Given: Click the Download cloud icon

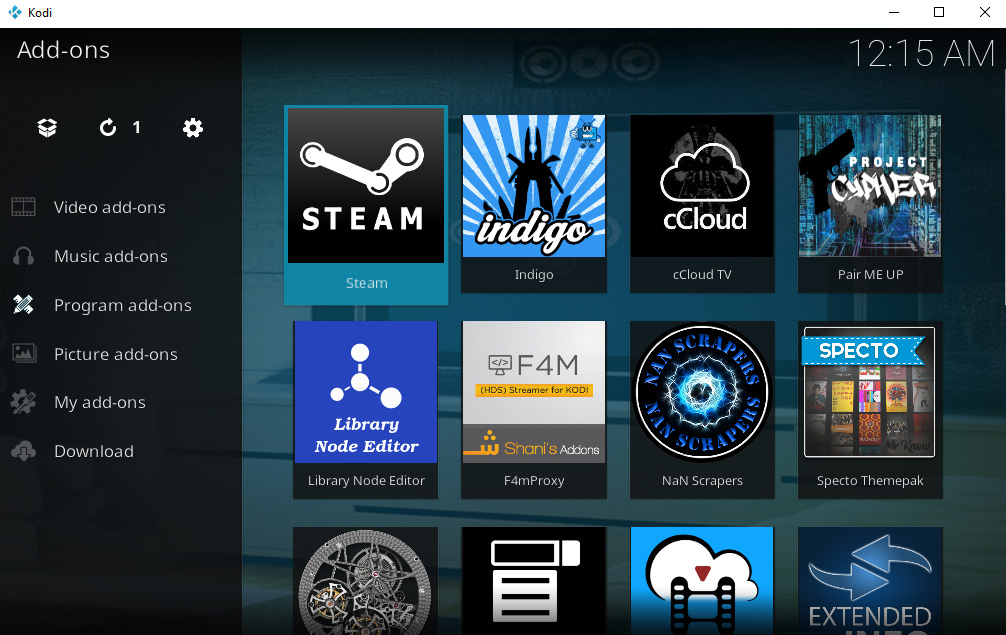Looking at the screenshot, I should click(24, 451).
